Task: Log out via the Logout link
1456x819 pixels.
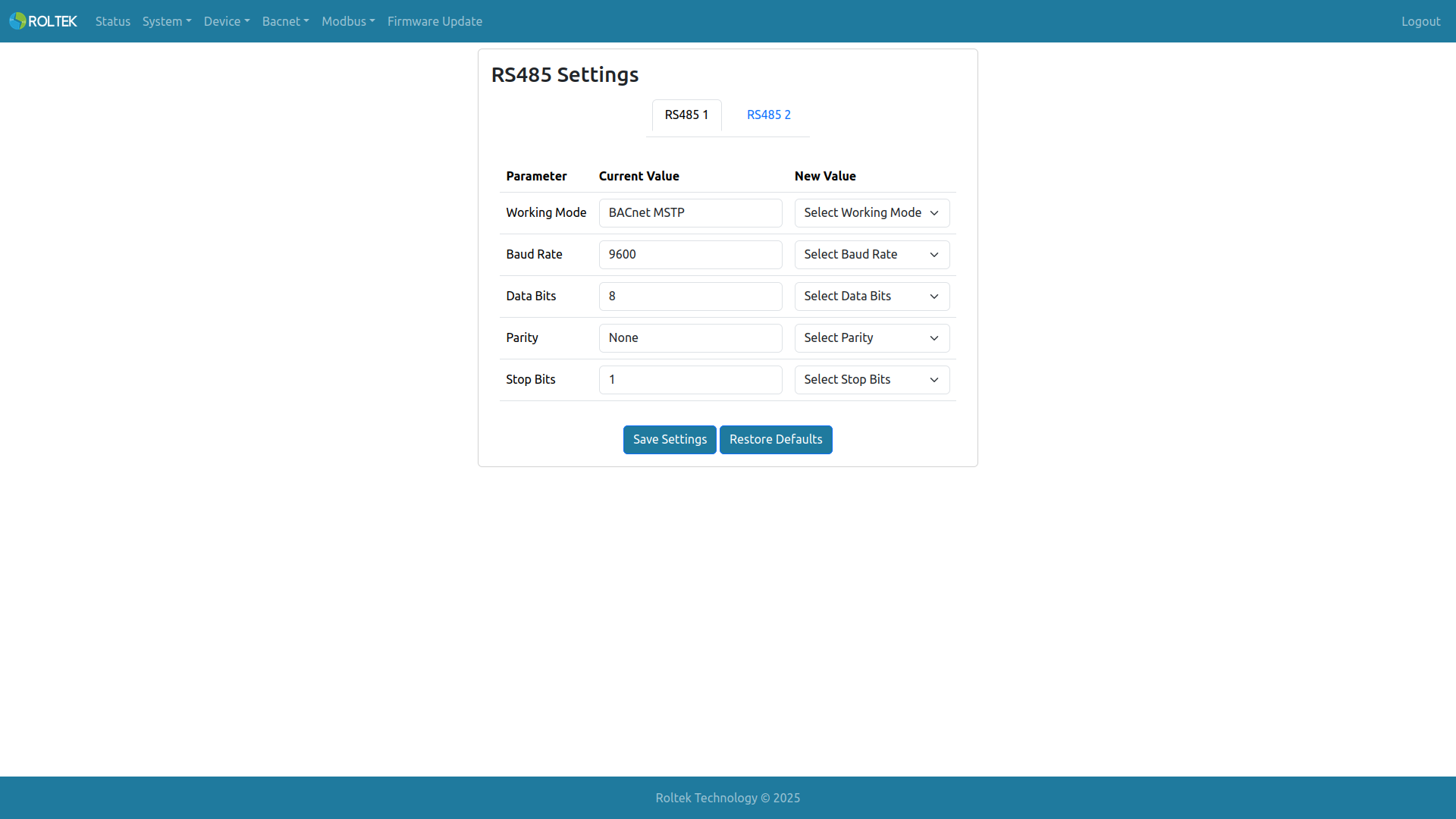Action: coord(1420,21)
